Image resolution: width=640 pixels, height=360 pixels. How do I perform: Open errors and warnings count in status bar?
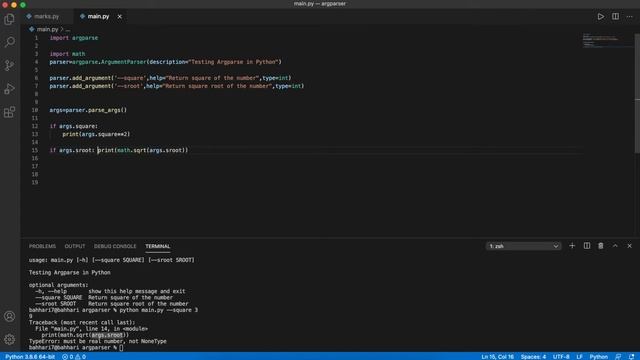[x=74, y=356]
